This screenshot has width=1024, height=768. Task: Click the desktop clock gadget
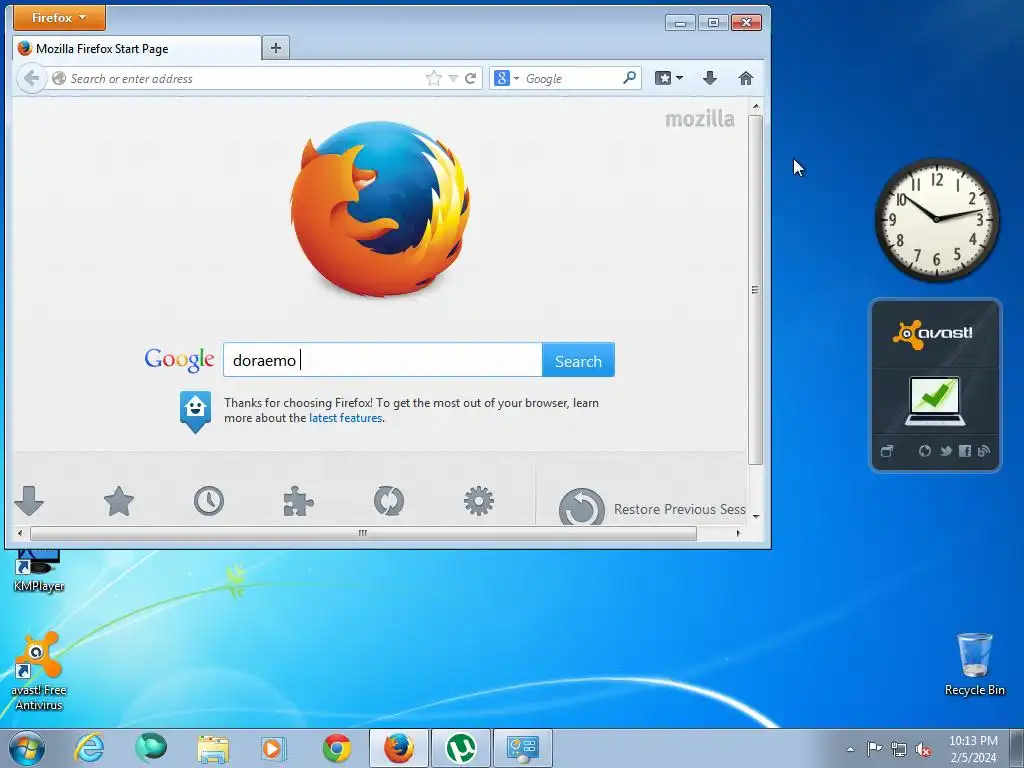[936, 220]
